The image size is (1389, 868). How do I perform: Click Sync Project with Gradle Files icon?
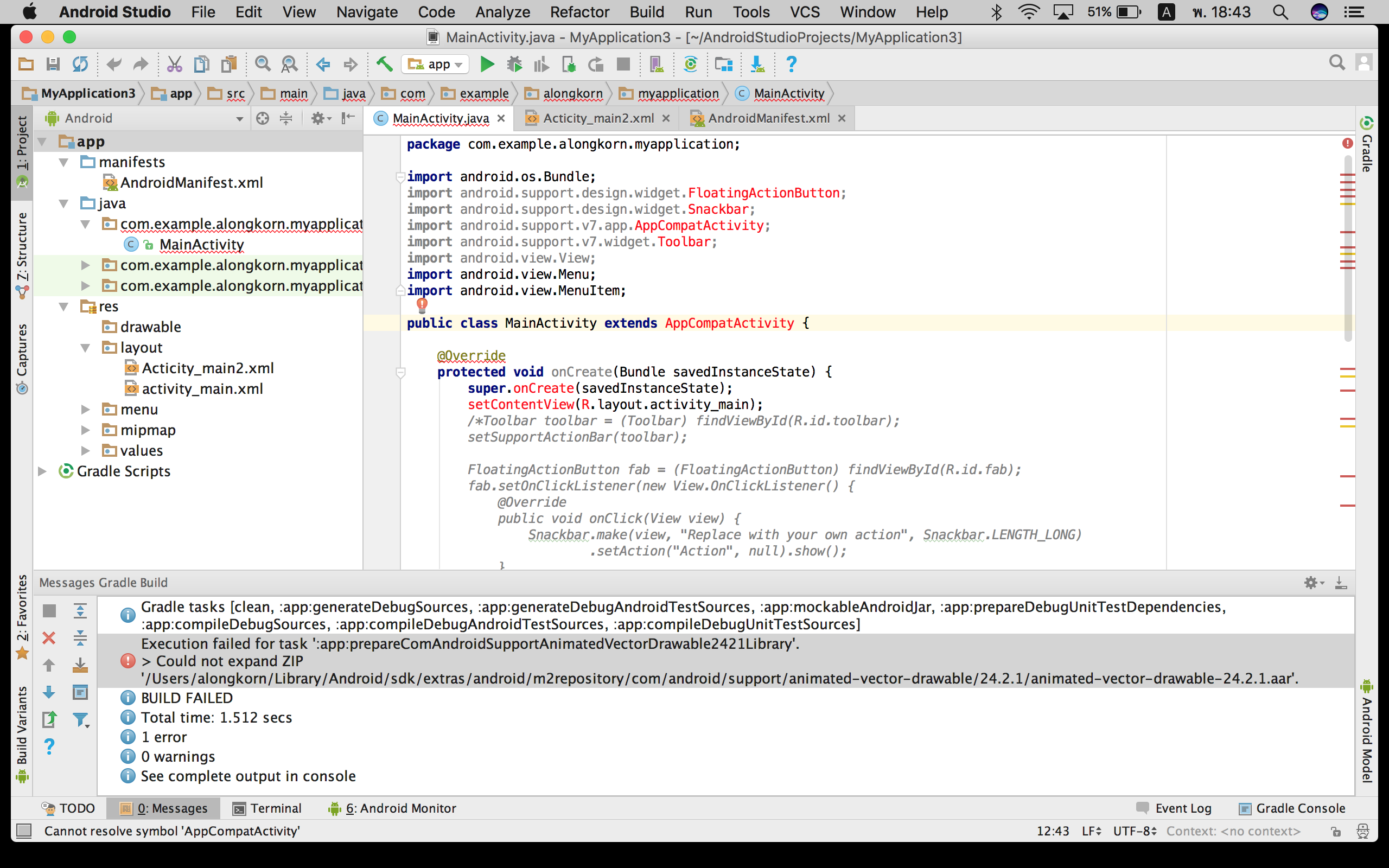coord(691,65)
